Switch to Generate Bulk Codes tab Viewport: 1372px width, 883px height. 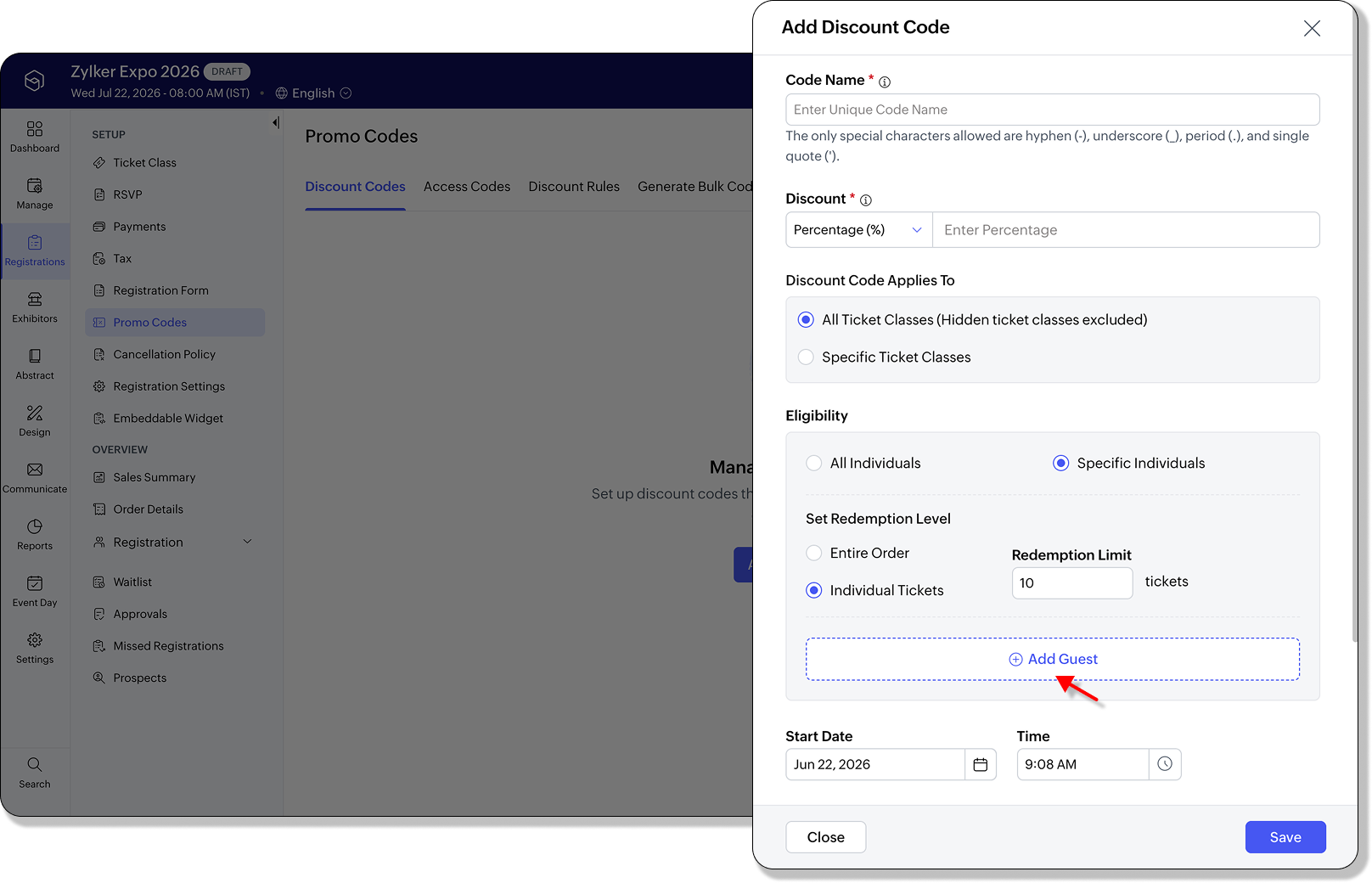(694, 187)
